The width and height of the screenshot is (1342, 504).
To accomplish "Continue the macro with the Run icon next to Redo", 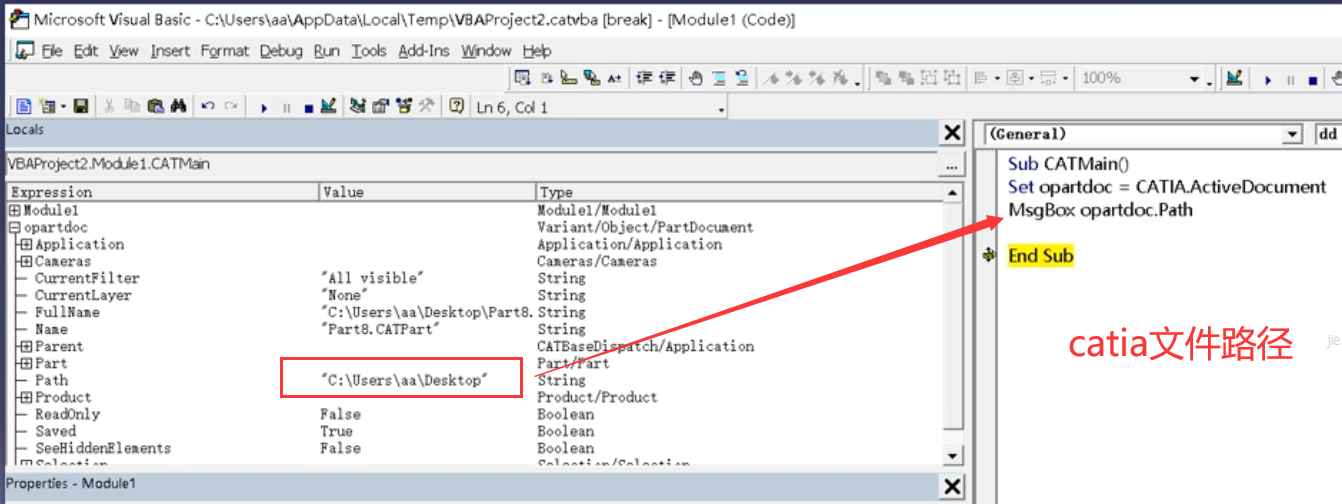I will click(264, 108).
